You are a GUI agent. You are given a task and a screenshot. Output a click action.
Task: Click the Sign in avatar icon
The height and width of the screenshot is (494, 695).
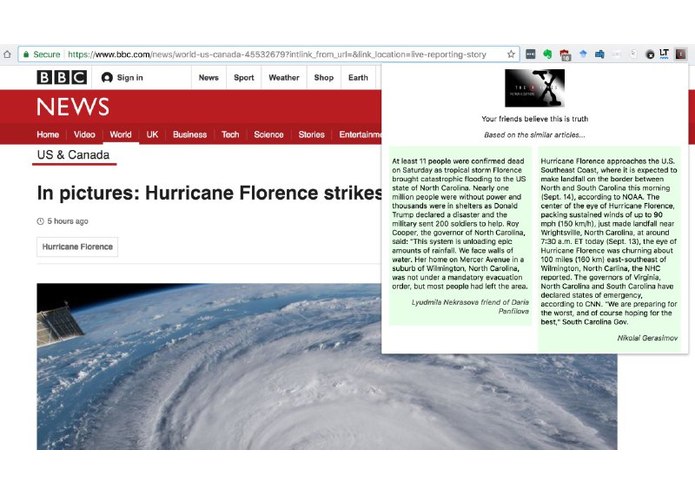coord(107,78)
